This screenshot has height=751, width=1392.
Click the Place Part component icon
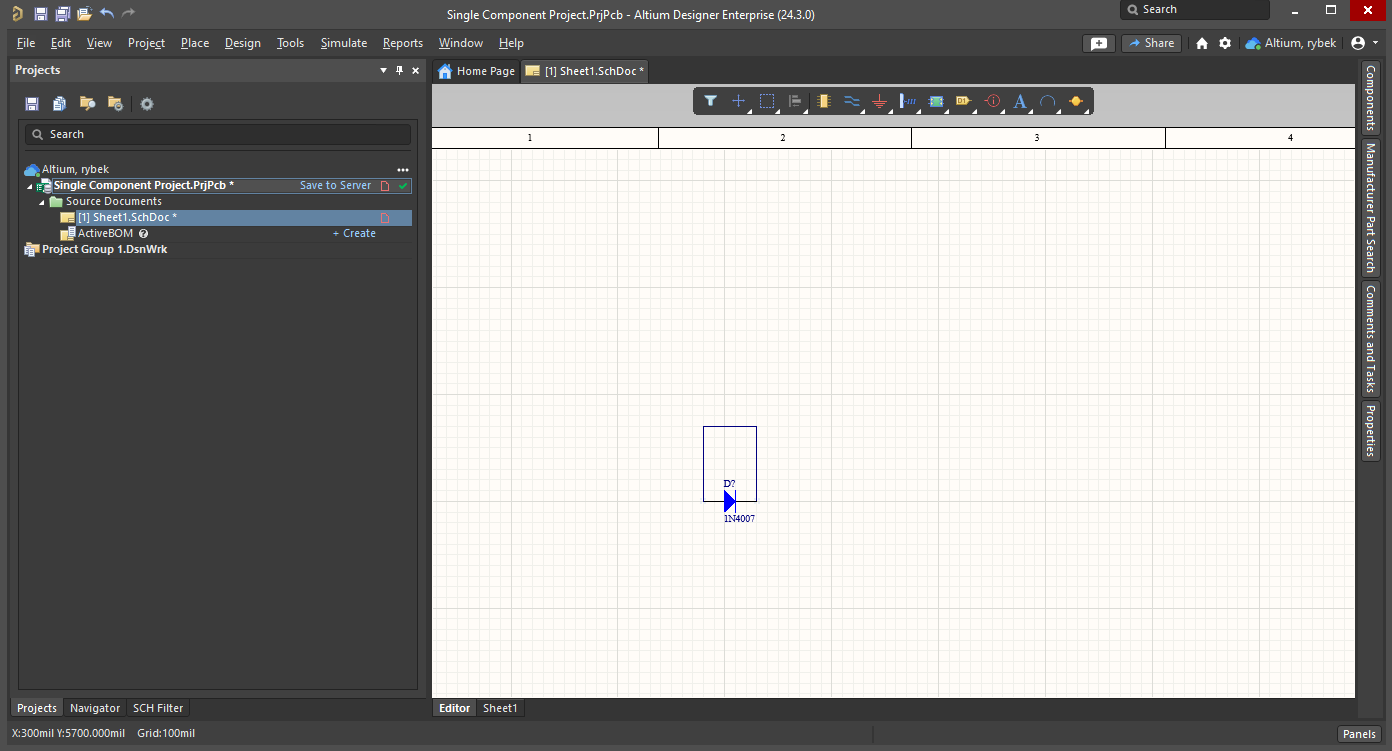click(823, 101)
